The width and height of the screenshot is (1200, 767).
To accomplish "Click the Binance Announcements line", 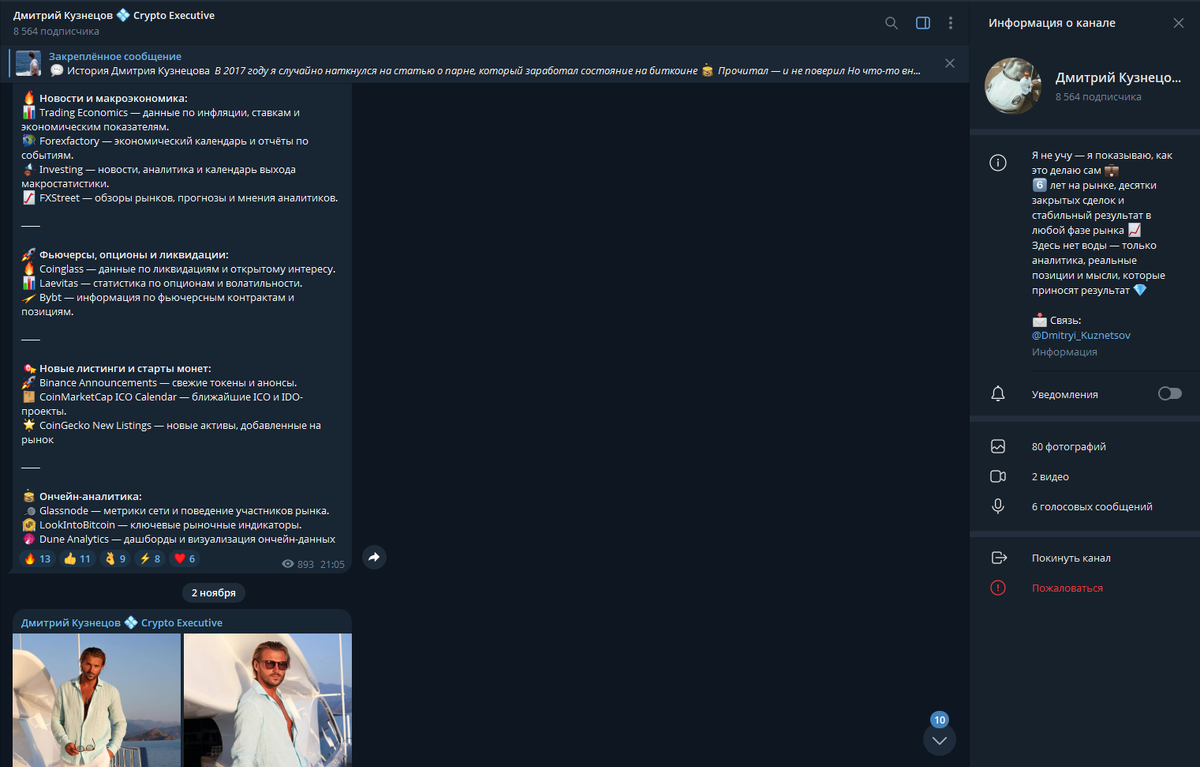I will [159, 383].
